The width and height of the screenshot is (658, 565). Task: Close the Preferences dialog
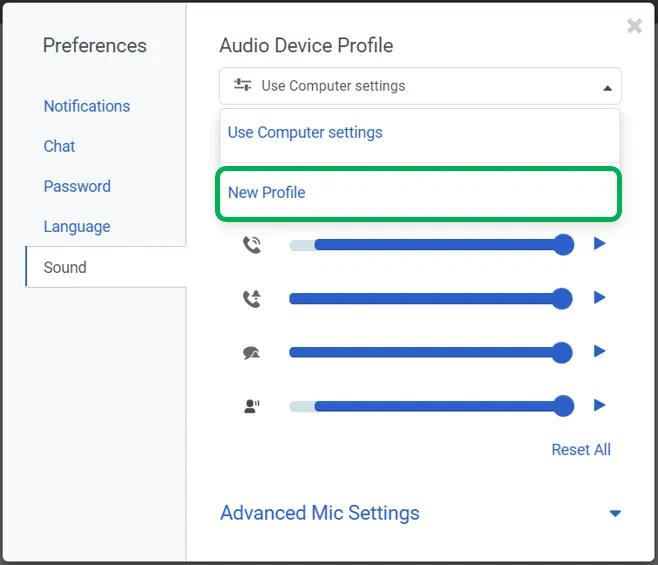click(x=634, y=26)
